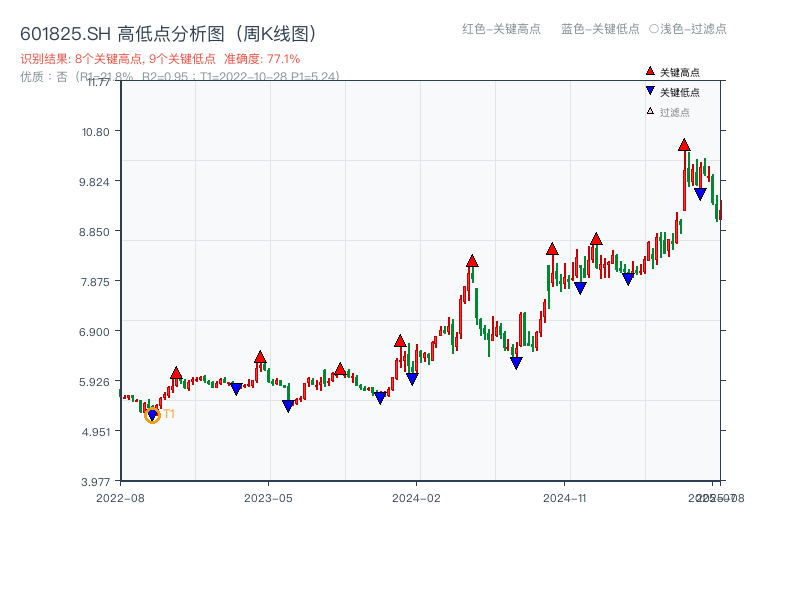The width and height of the screenshot is (800, 600).
Task: Click the ○浅色-过滤点 header label
Action: tap(688, 29)
